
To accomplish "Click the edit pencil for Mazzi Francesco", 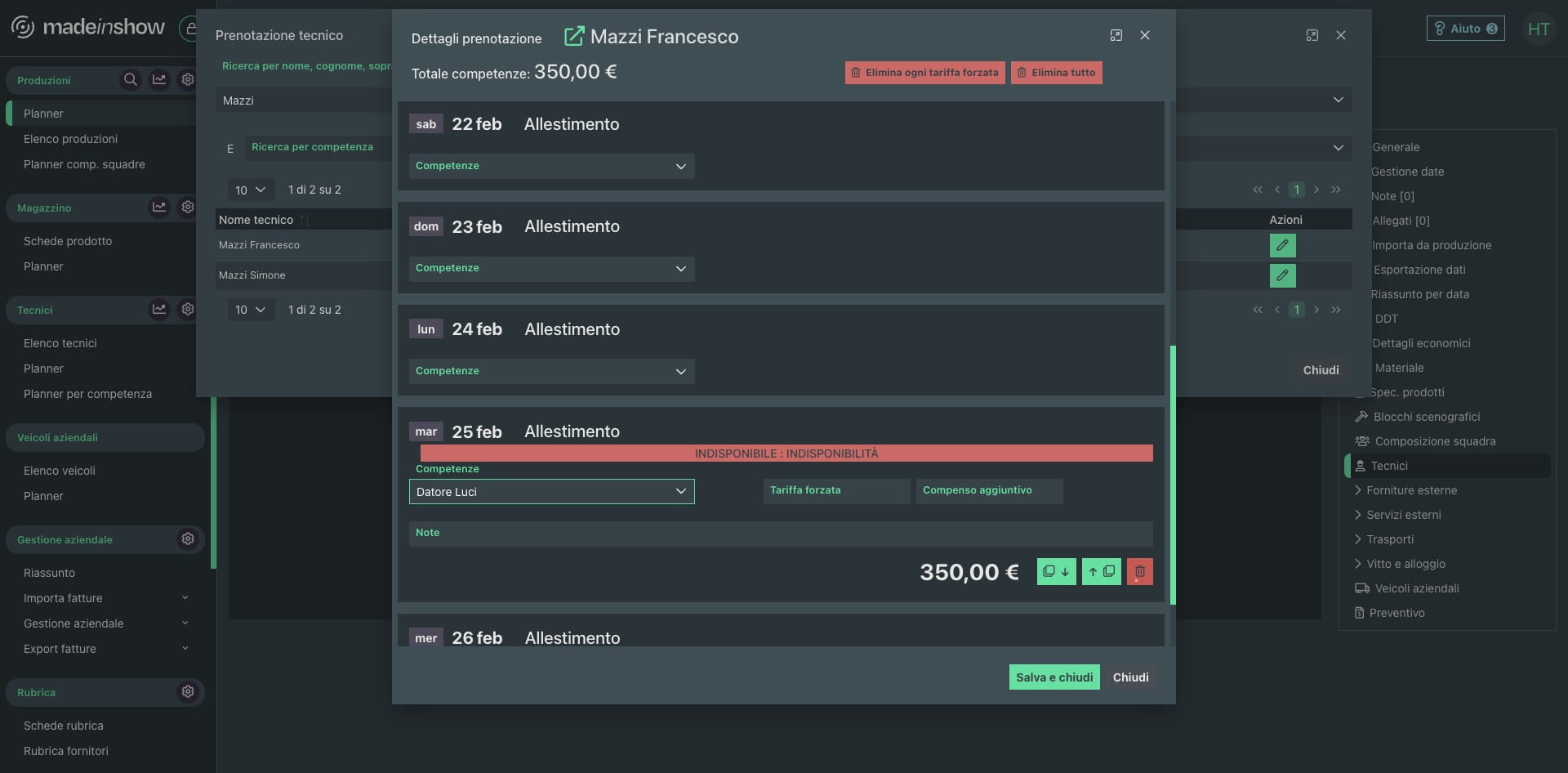I will pos(1282,245).
